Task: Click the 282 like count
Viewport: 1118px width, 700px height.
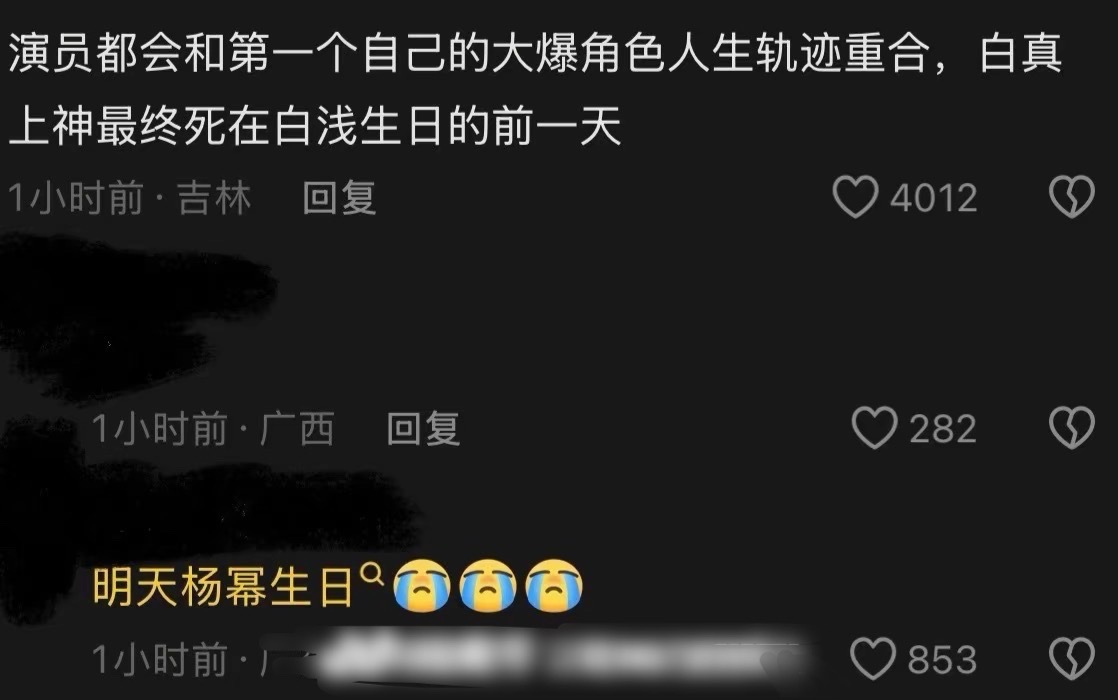Action: (943, 429)
